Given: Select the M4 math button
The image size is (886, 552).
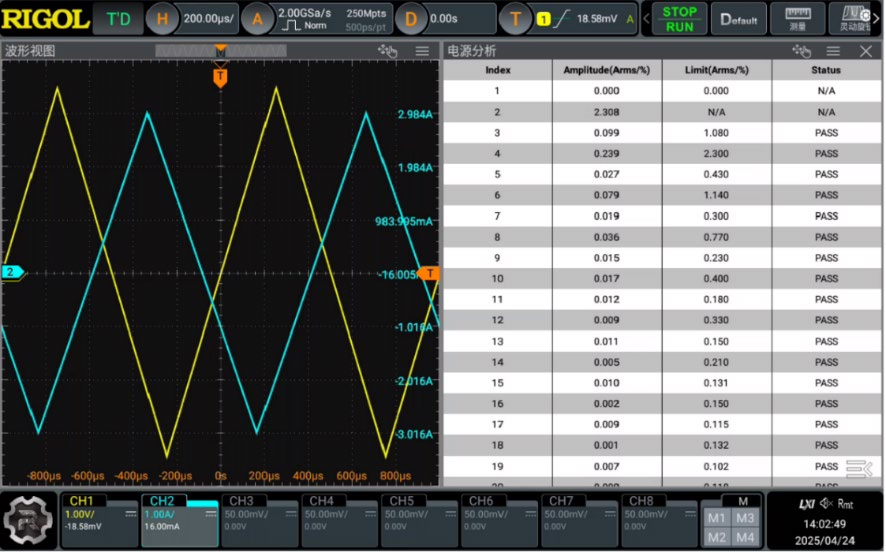Looking at the screenshot, I should 745,537.
